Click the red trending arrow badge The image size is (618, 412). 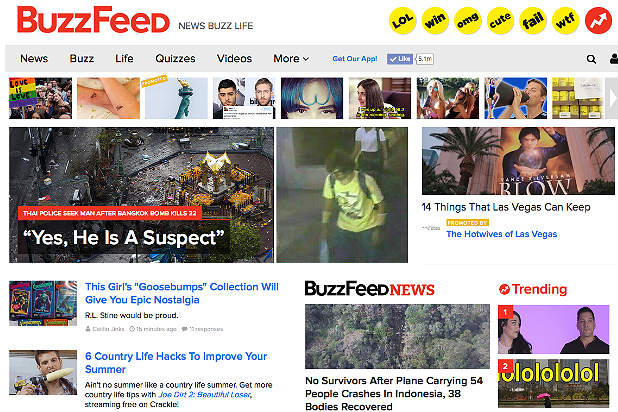[598, 20]
